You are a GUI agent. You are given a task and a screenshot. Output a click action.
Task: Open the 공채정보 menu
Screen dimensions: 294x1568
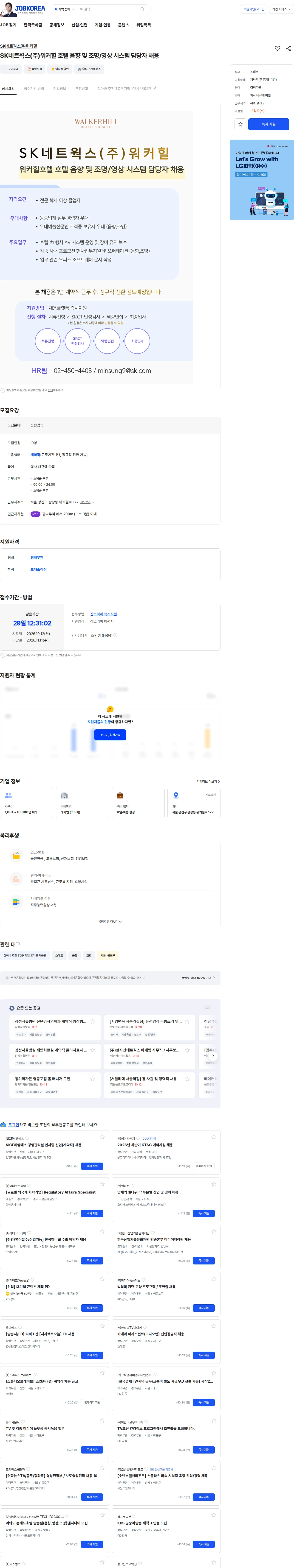pyautogui.click(x=57, y=25)
